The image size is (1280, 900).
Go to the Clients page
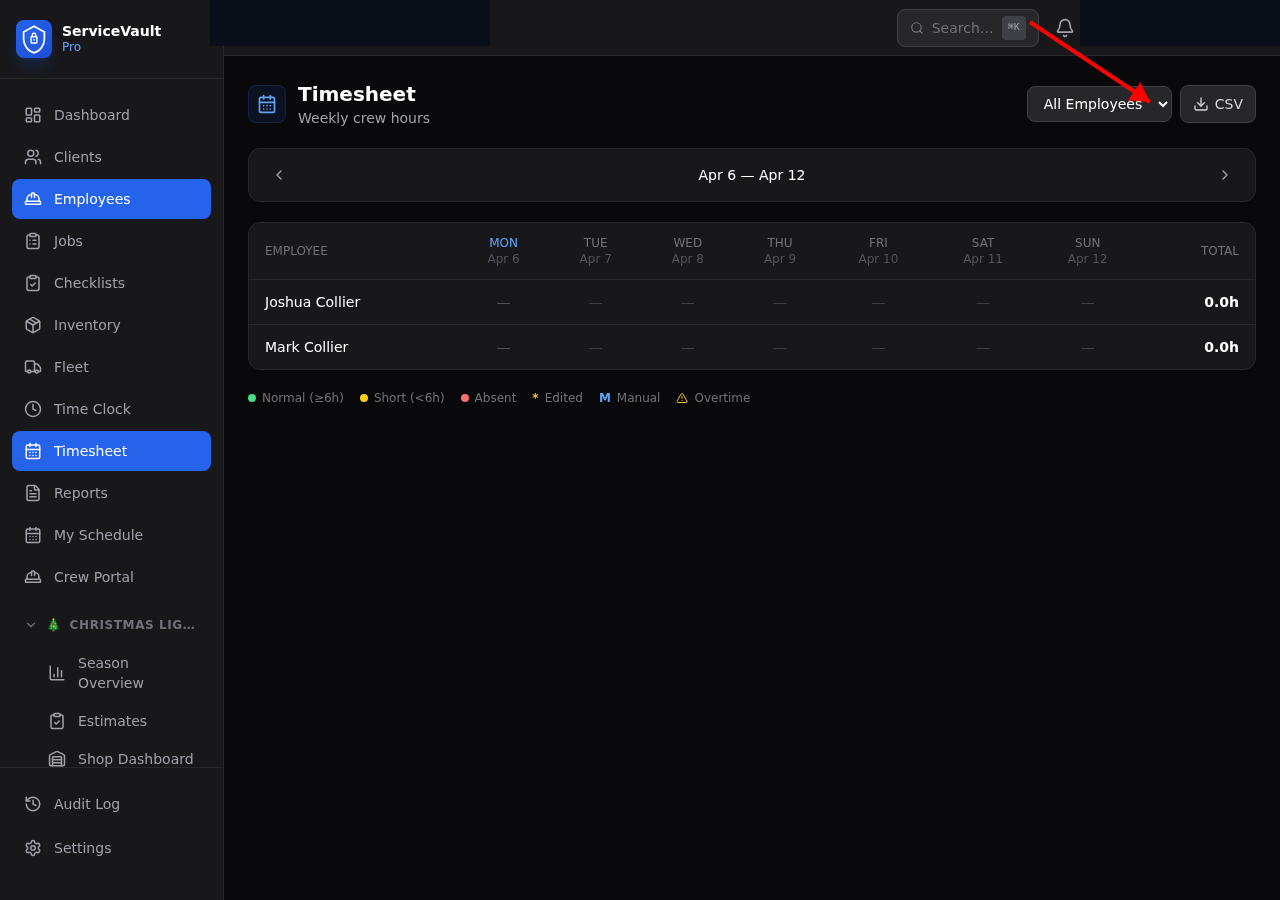(x=77, y=157)
